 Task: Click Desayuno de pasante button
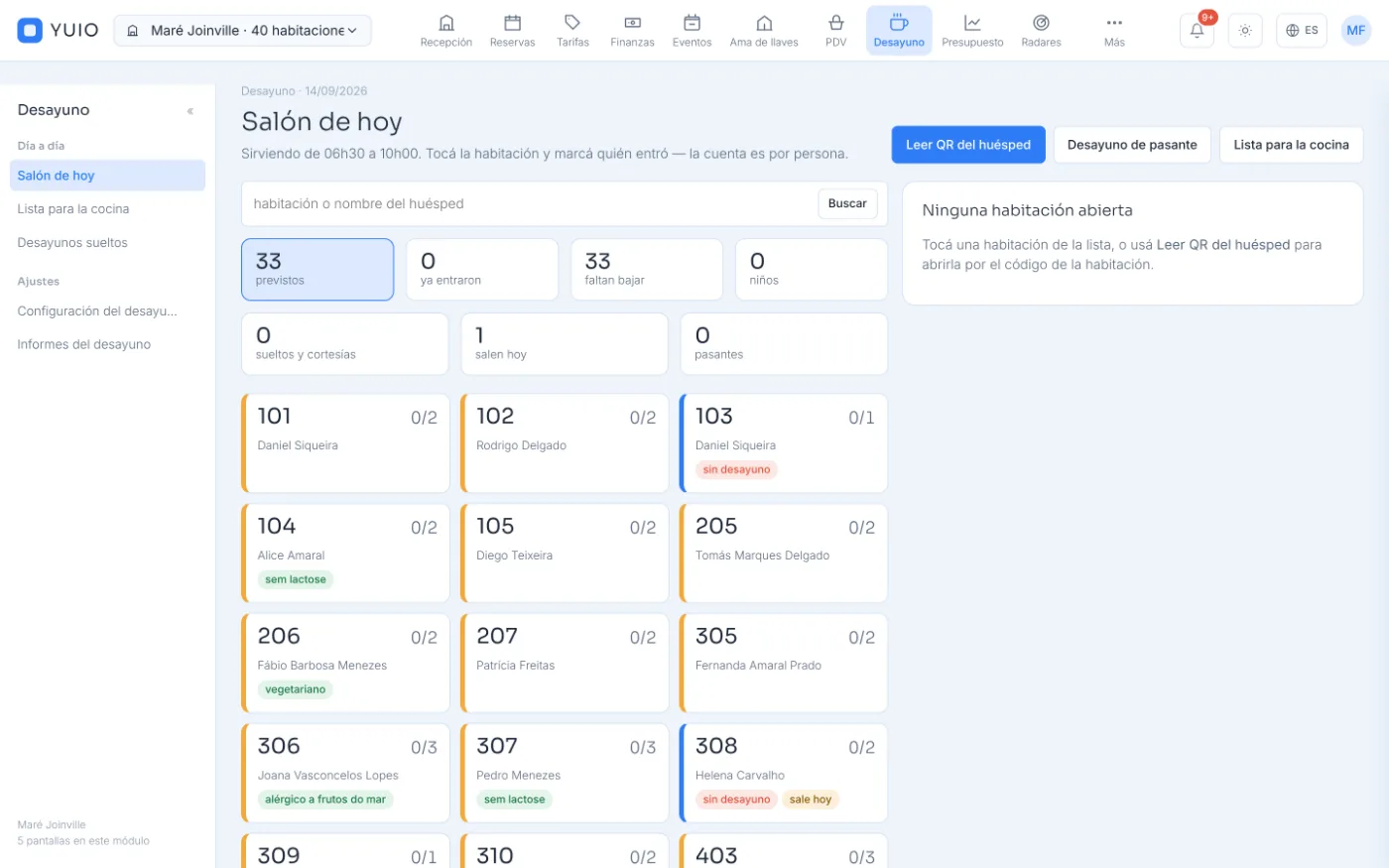pyautogui.click(x=1132, y=145)
